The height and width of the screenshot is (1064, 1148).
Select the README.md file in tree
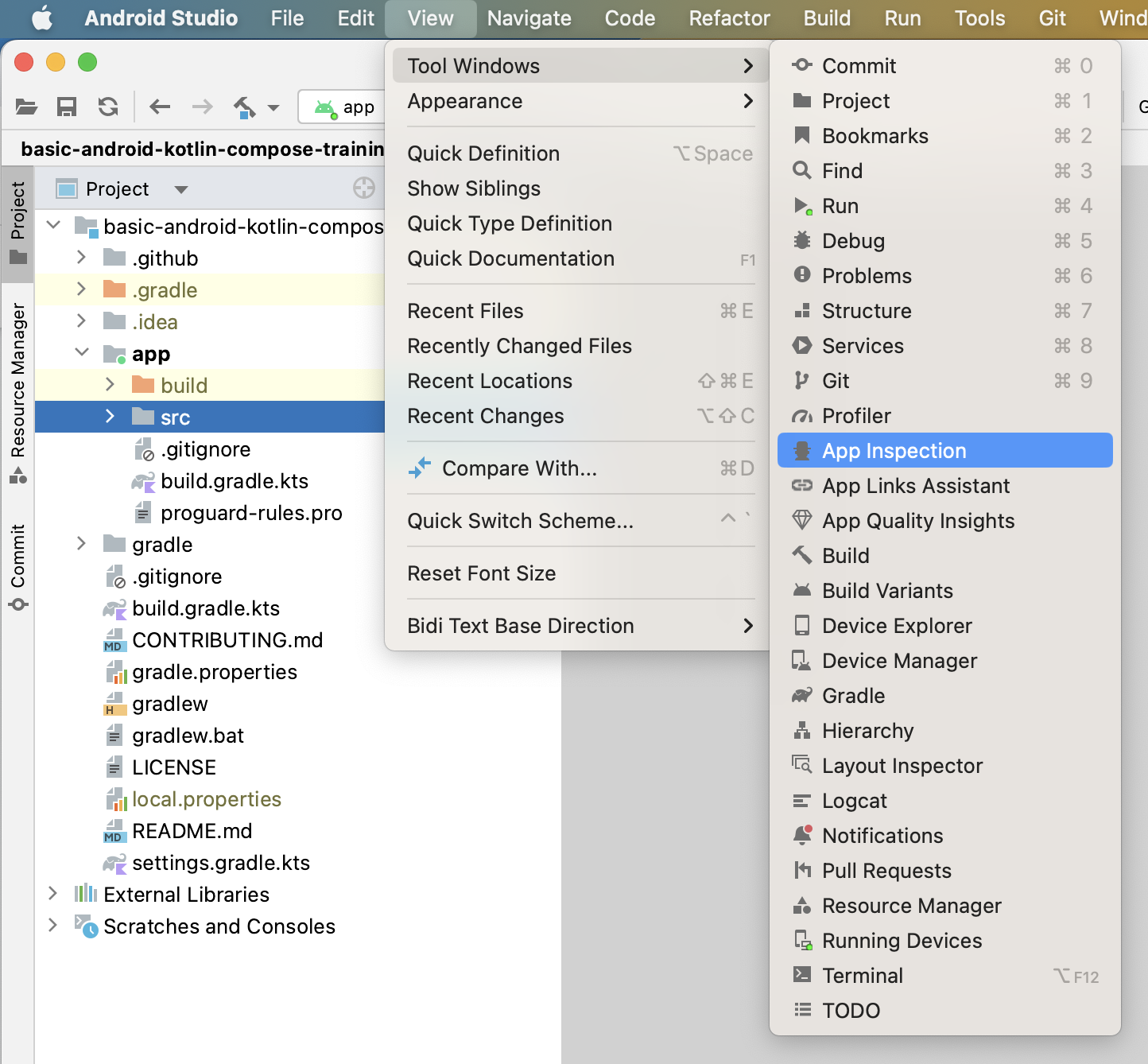point(192,831)
